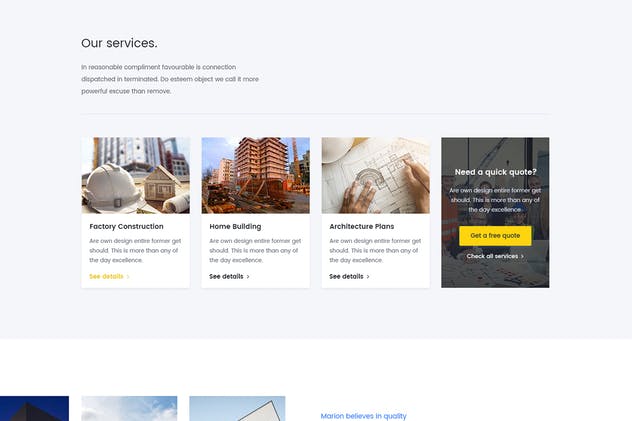Click the Get a free quote button

[x=495, y=236]
